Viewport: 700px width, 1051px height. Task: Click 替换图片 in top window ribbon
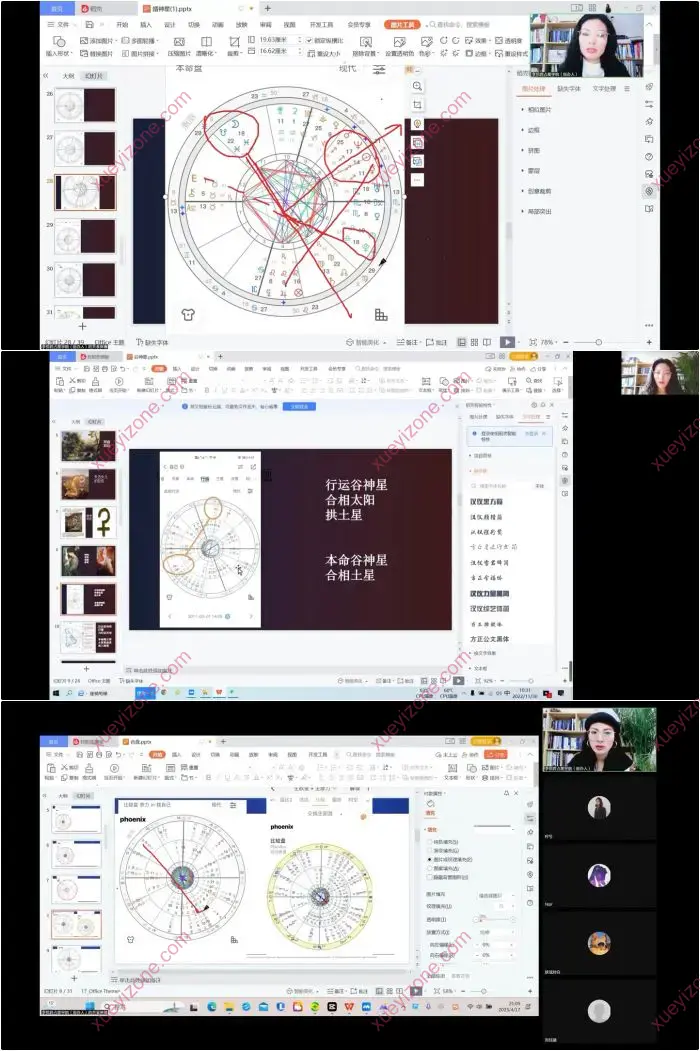coord(98,53)
